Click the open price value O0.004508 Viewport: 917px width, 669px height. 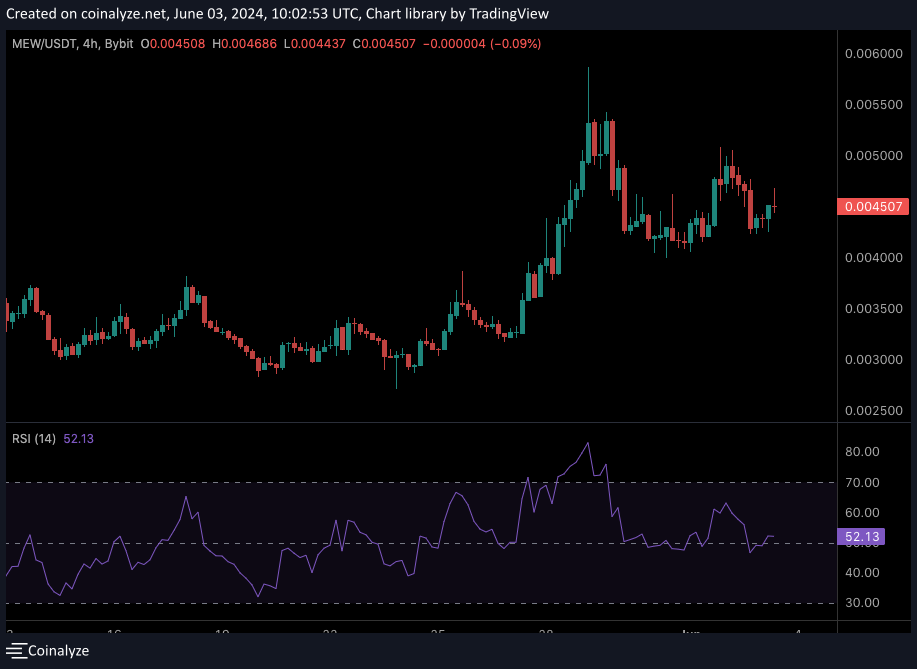coord(174,44)
